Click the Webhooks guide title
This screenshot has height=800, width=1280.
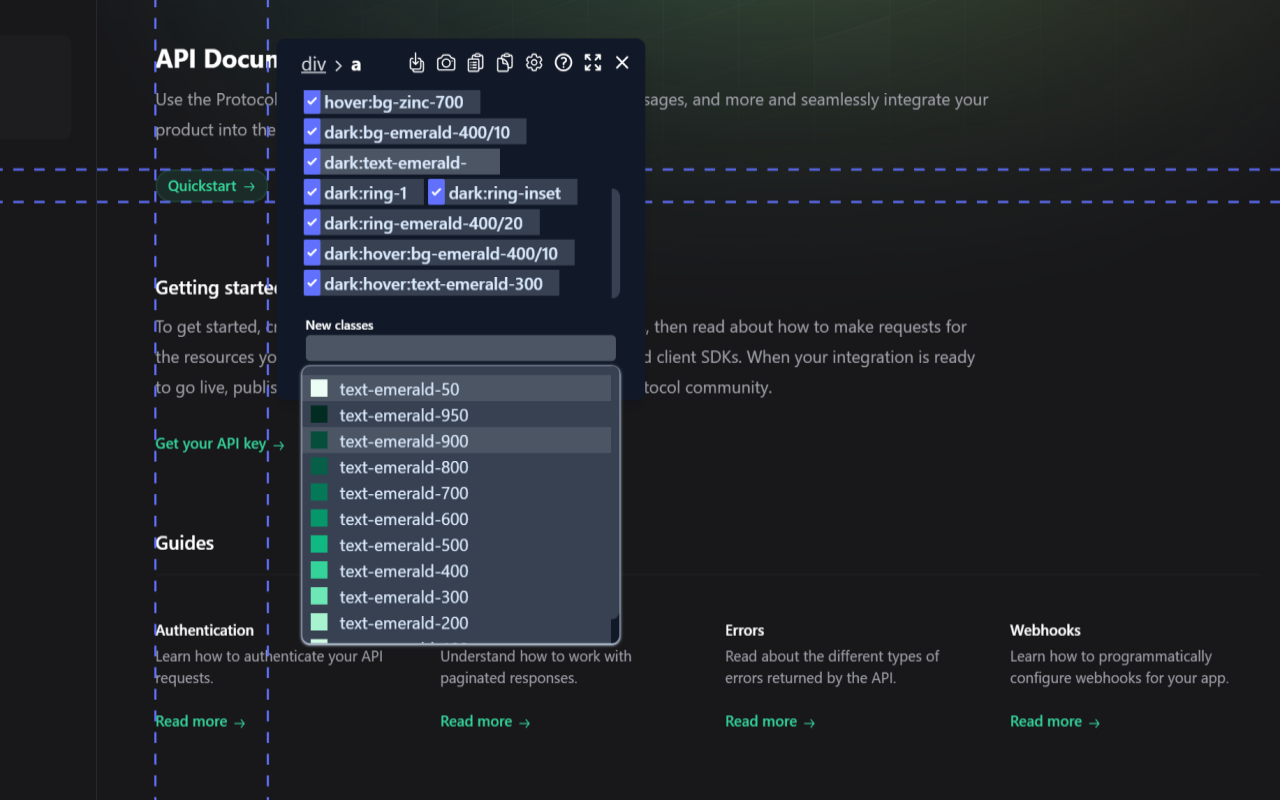[x=1045, y=630]
